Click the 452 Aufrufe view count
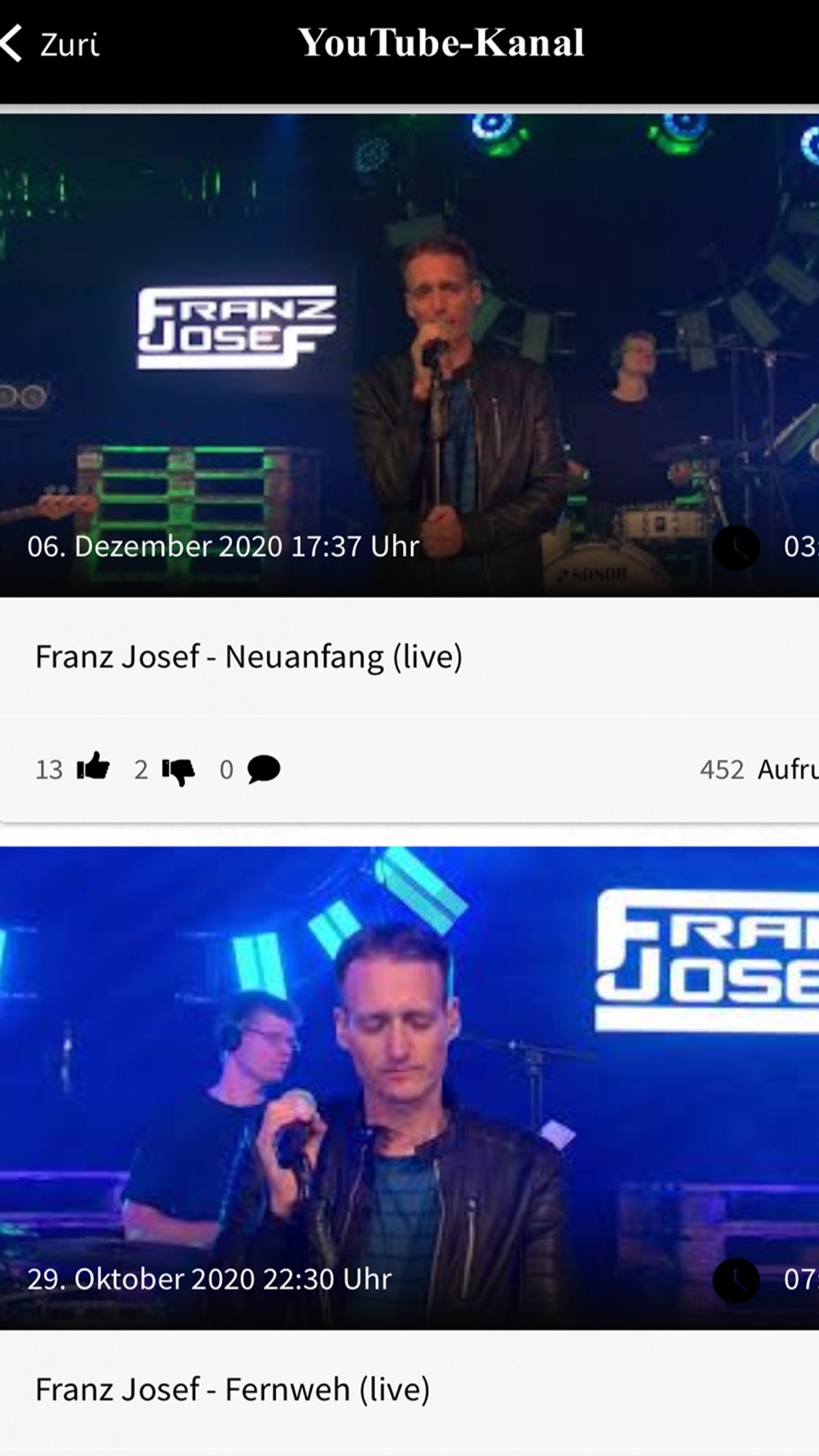Viewport: 819px width, 1456px height. point(759,770)
